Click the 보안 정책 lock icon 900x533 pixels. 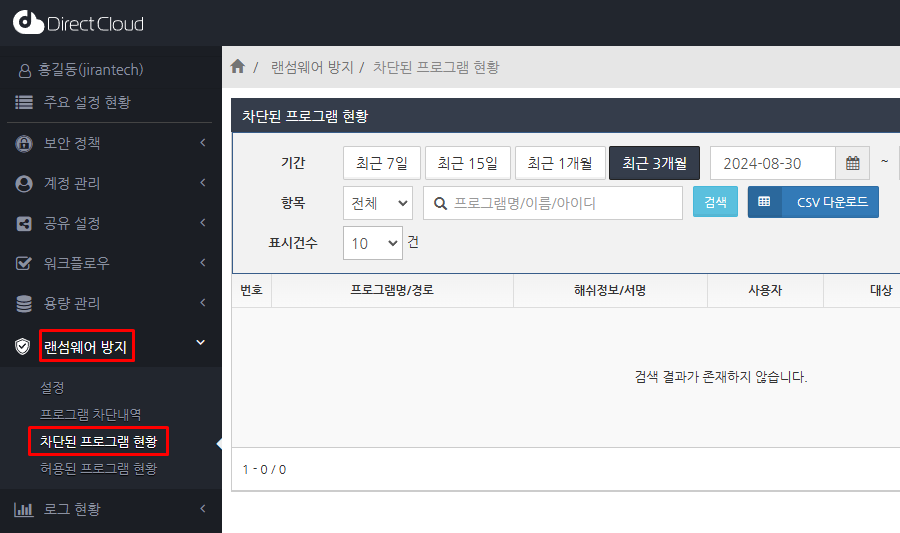[x=24, y=143]
